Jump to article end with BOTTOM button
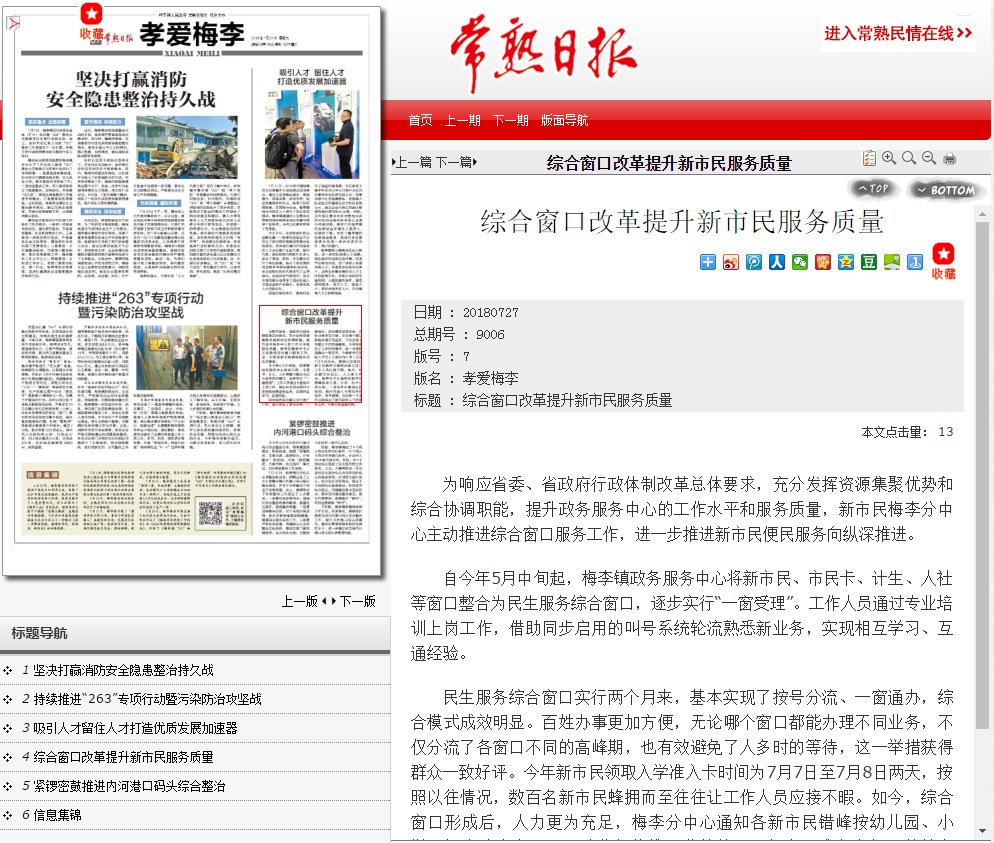Screen dimensions: 994x843 click(946, 190)
